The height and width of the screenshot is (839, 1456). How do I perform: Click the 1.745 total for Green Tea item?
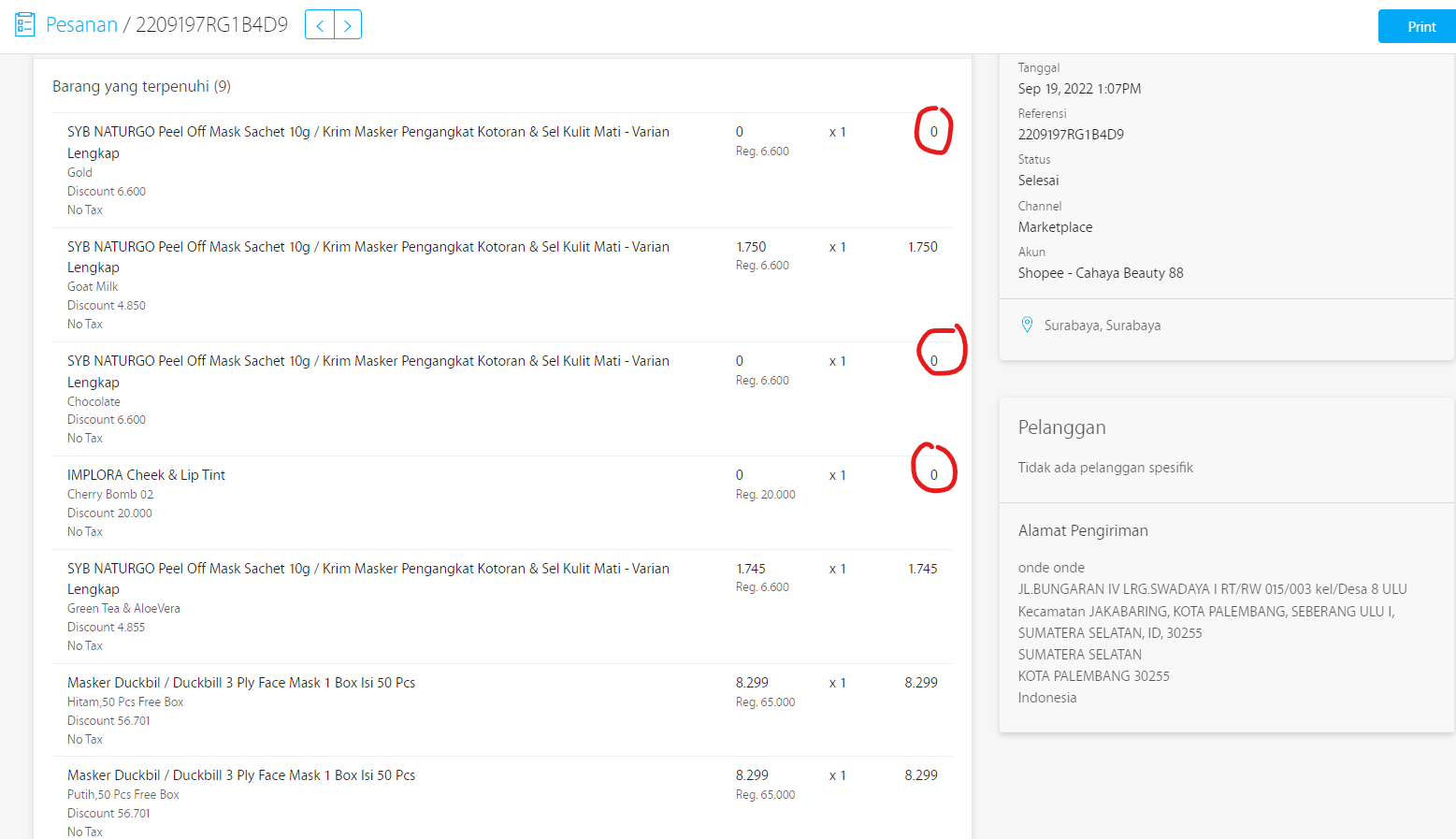(x=923, y=569)
